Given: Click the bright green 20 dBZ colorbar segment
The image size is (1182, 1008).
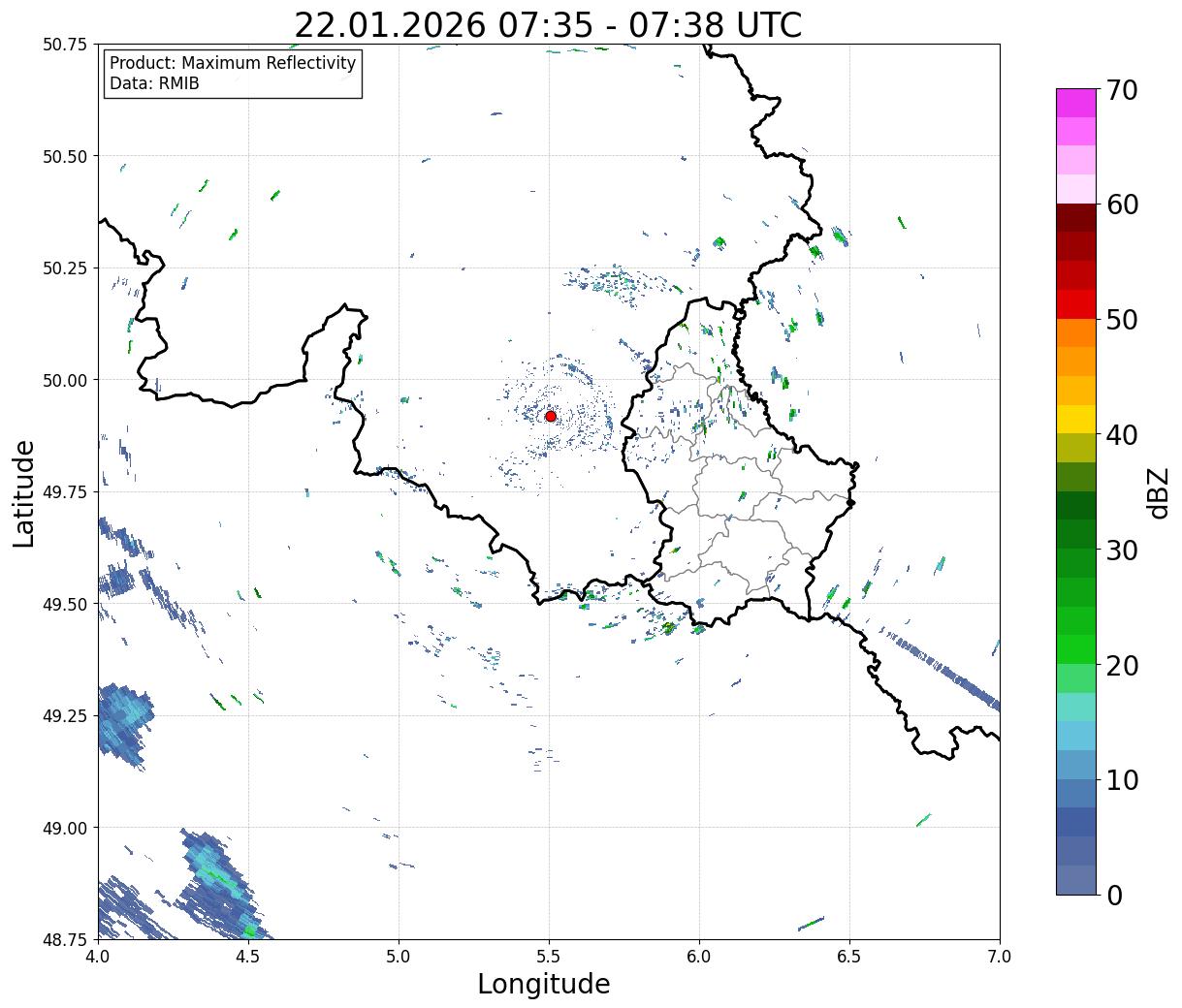Looking at the screenshot, I should pyautogui.click(x=1076, y=649).
